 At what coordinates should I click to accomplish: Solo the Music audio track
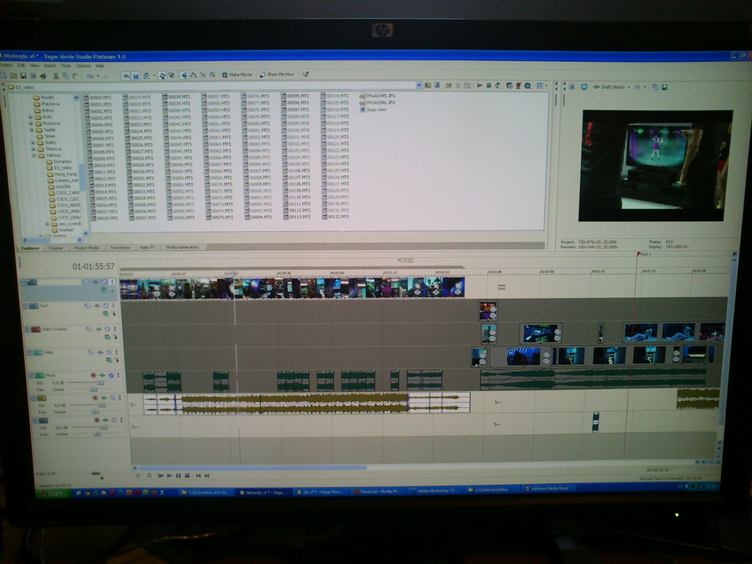click(x=118, y=375)
